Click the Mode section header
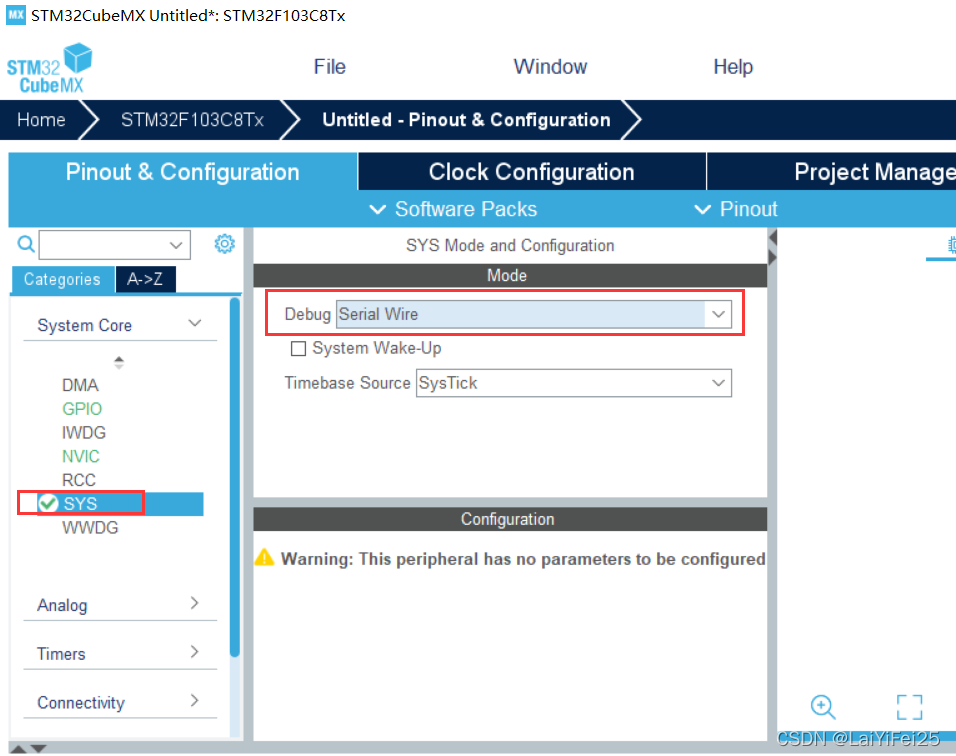Screen dimensions: 956x756 point(510,276)
